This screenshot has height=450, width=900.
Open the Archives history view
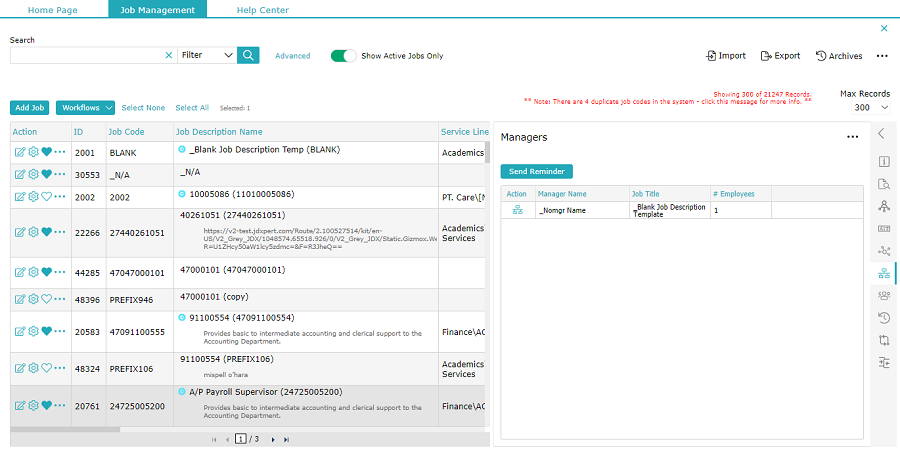click(839, 56)
